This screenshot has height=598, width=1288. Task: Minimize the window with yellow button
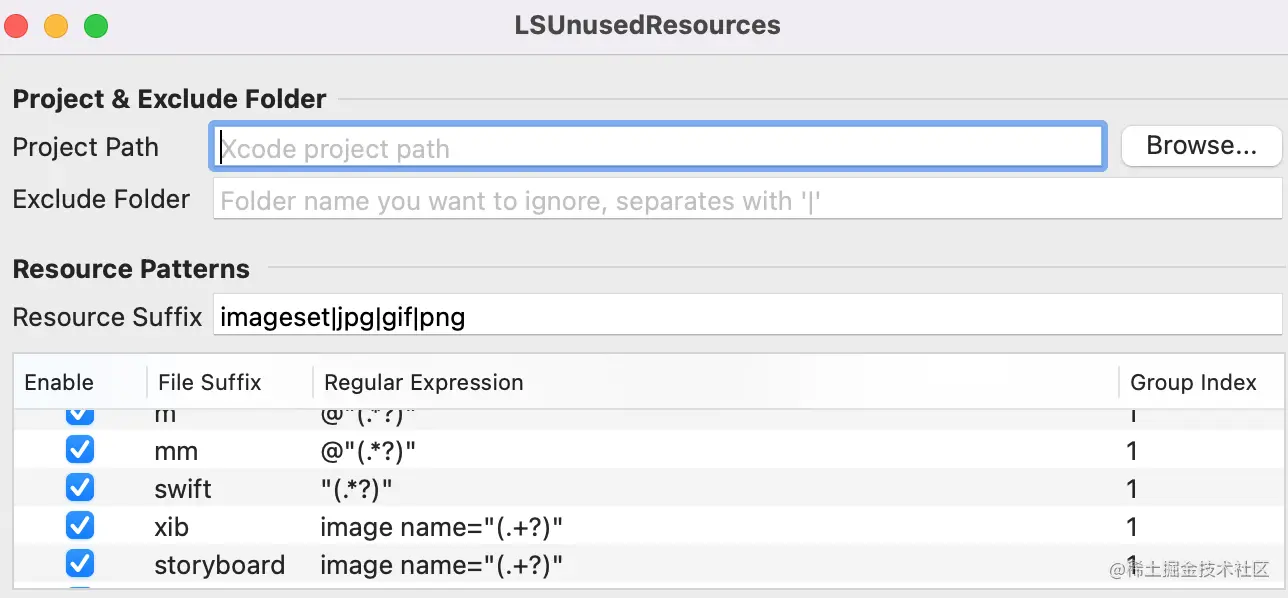[56, 26]
